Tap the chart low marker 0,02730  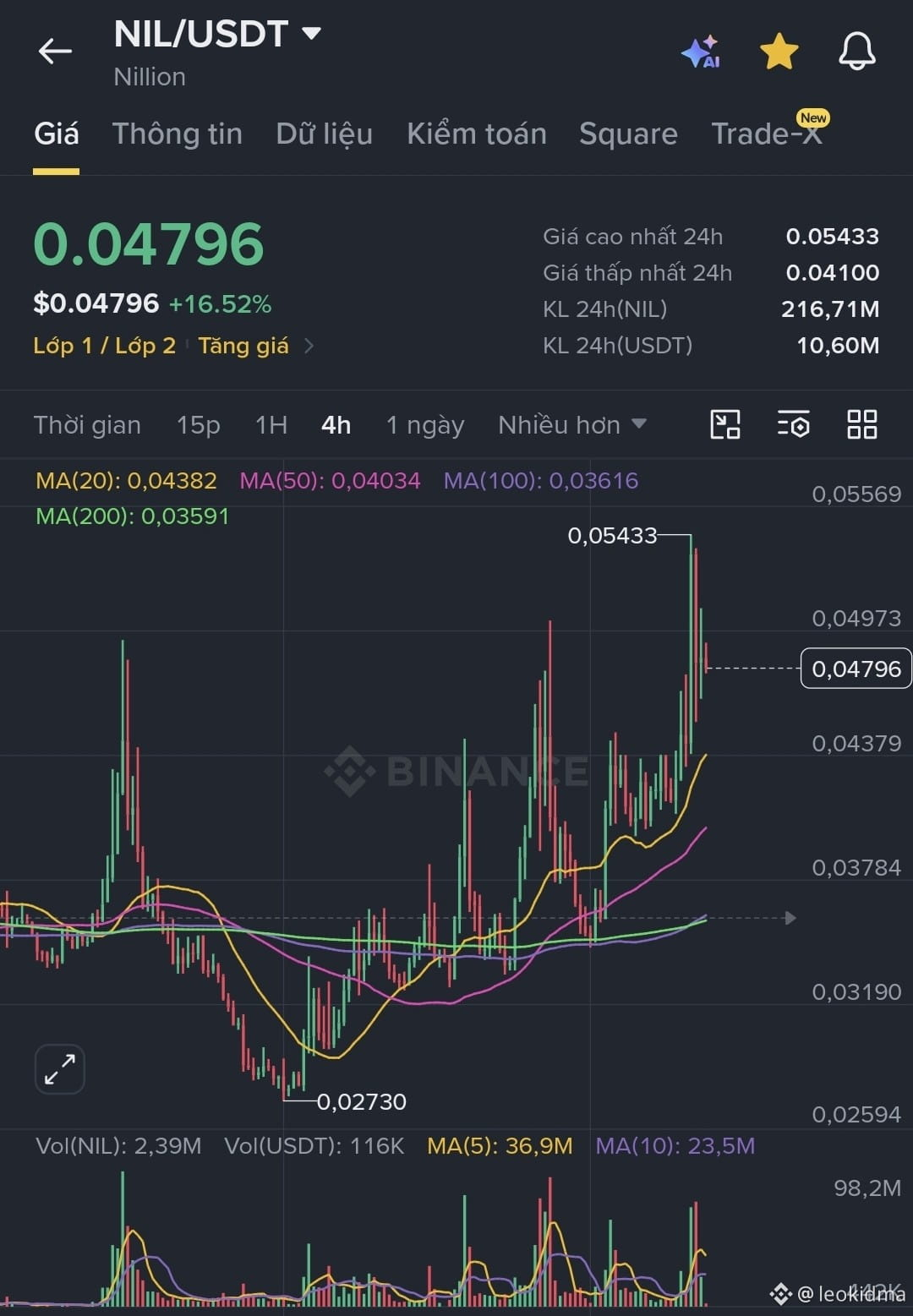click(x=361, y=1101)
